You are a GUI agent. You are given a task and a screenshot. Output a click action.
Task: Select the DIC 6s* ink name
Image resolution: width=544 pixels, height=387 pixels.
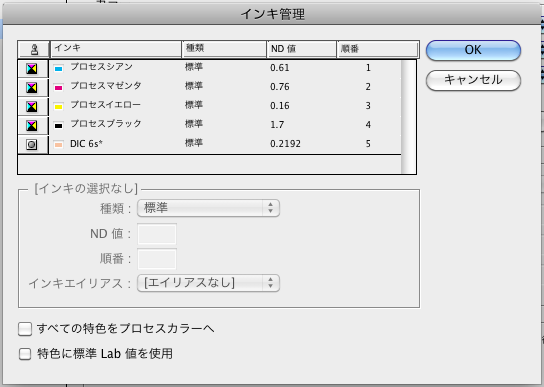point(86,144)
